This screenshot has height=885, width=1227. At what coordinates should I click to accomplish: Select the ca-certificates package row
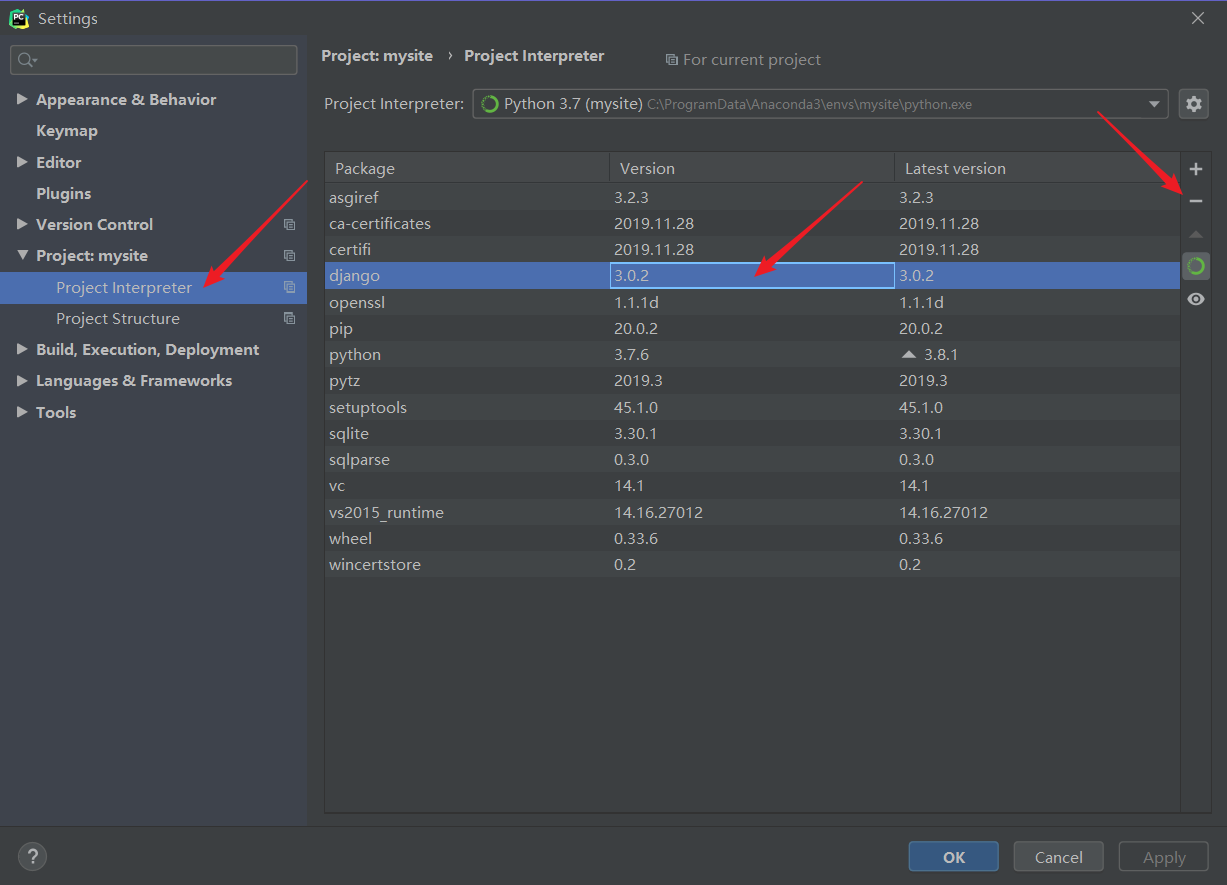[x=752, y=223]
